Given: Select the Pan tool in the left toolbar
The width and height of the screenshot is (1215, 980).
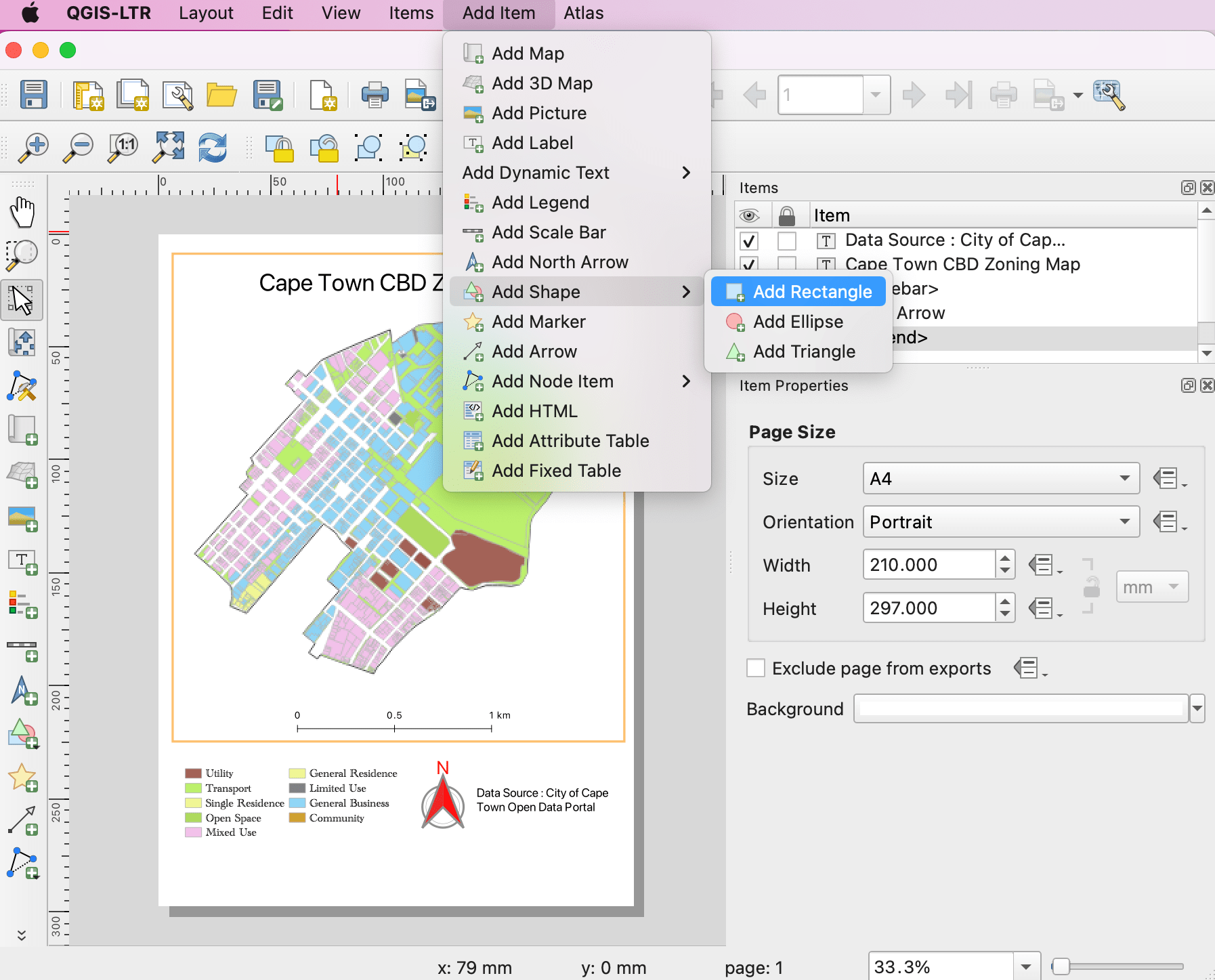Looking at the screenshot, I should (x=22, y=211).
